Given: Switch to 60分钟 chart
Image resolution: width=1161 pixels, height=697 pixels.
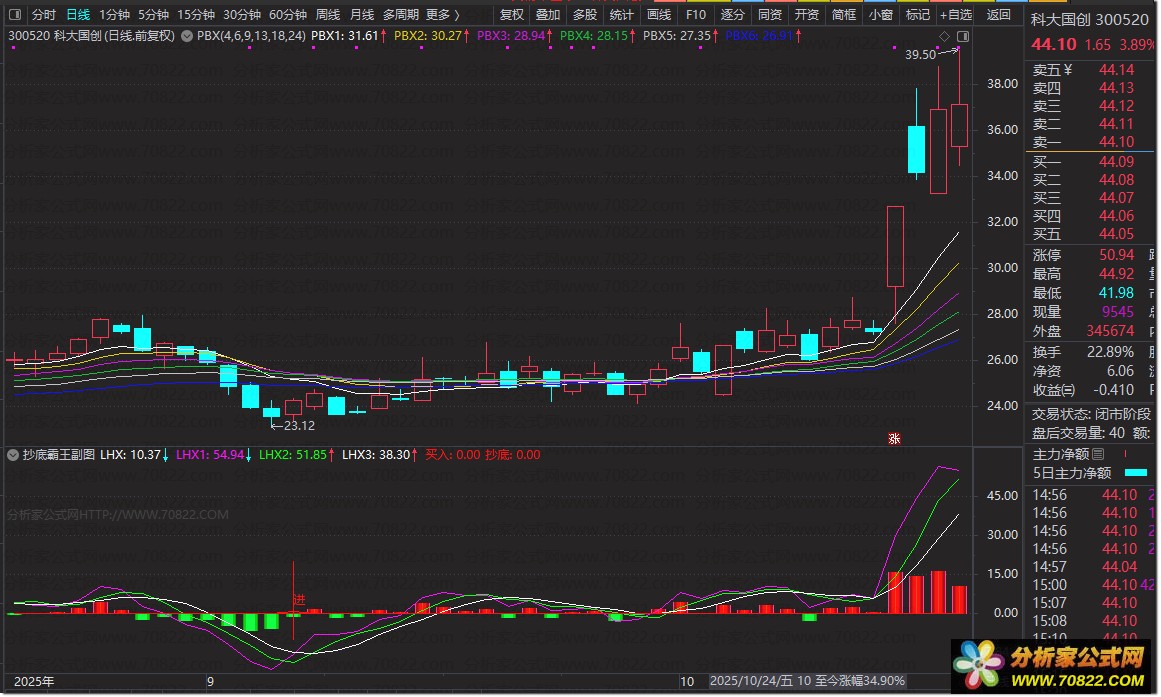Looking at the screenshot, I should point(287,14).
